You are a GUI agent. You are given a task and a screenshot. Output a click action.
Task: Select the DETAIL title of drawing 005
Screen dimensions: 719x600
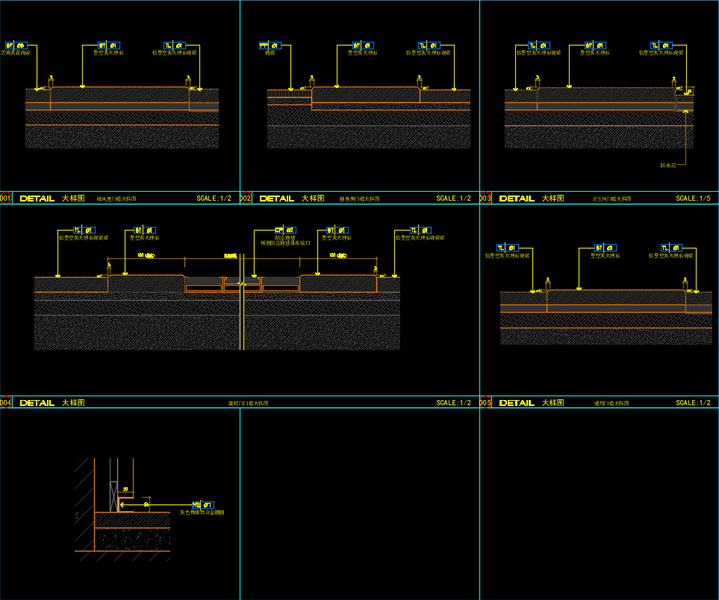(517, 403)
